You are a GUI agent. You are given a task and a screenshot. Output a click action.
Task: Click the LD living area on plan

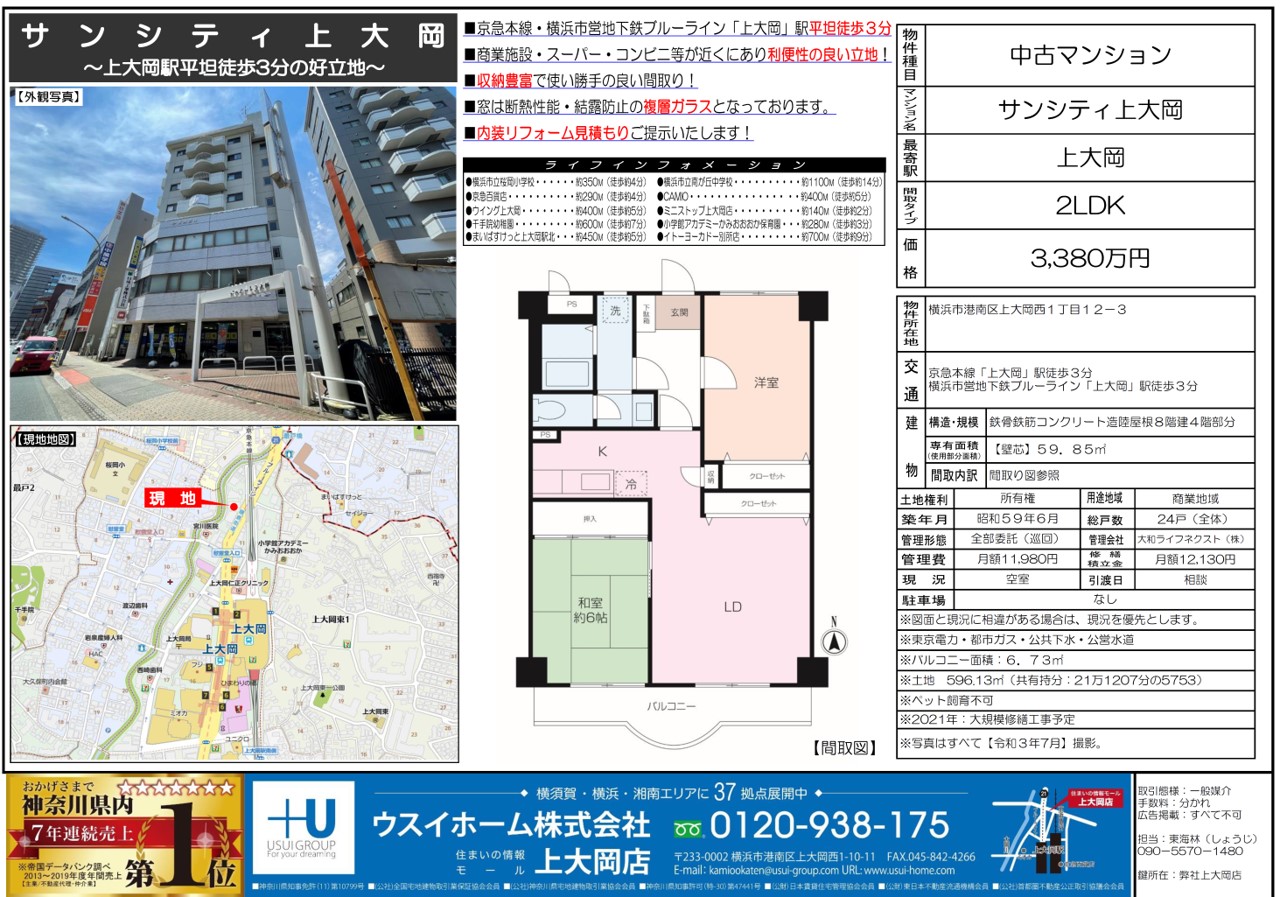(x=733, y=605)
